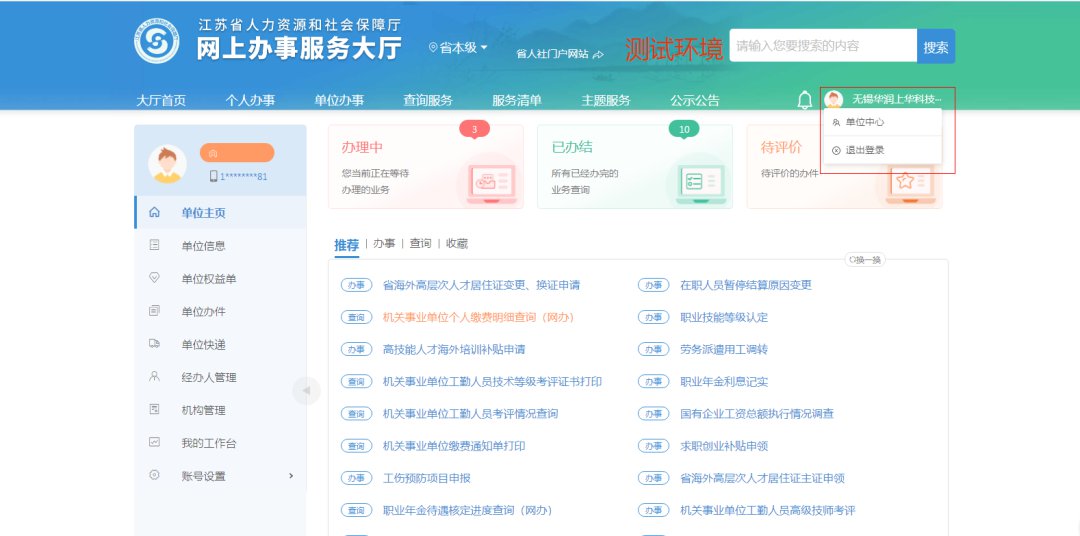This screenshot has width=1080, height=536.
Task: Click the 单位快递 delivery truck icon
Action: click(154, 344)
